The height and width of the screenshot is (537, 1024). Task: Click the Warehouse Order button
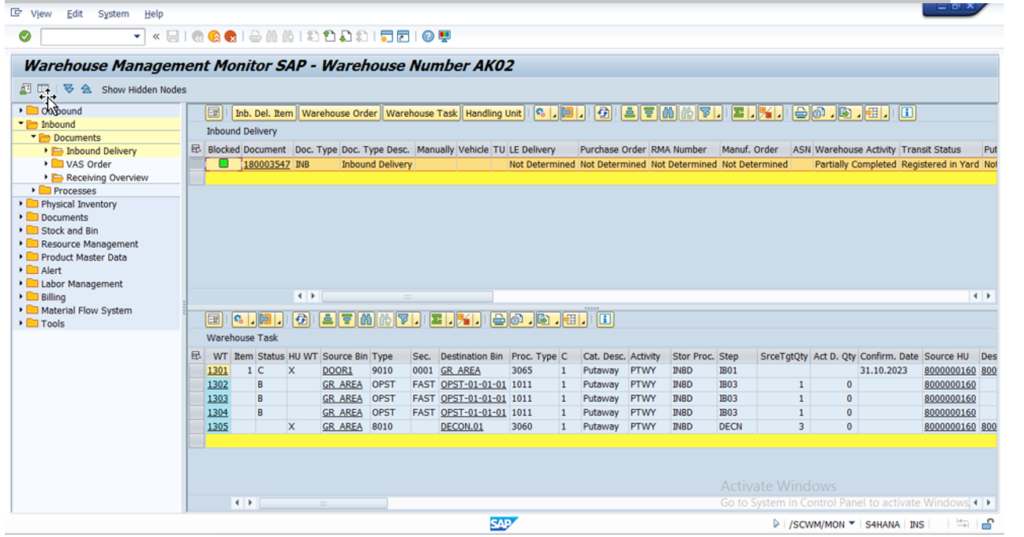339,113
